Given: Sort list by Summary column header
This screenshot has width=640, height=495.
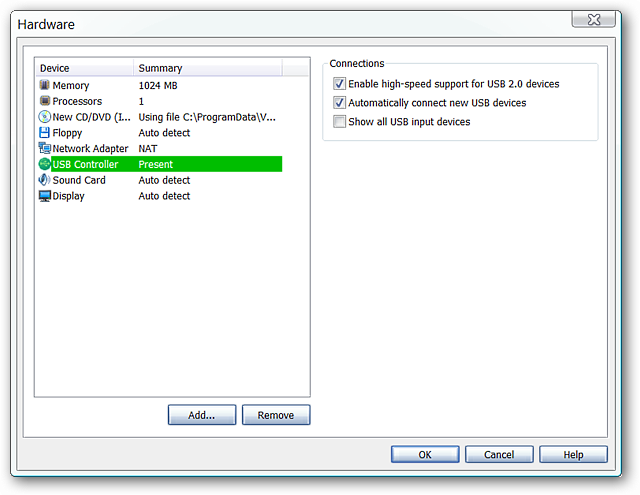Looking at the screenshot, I should point(208,68).
